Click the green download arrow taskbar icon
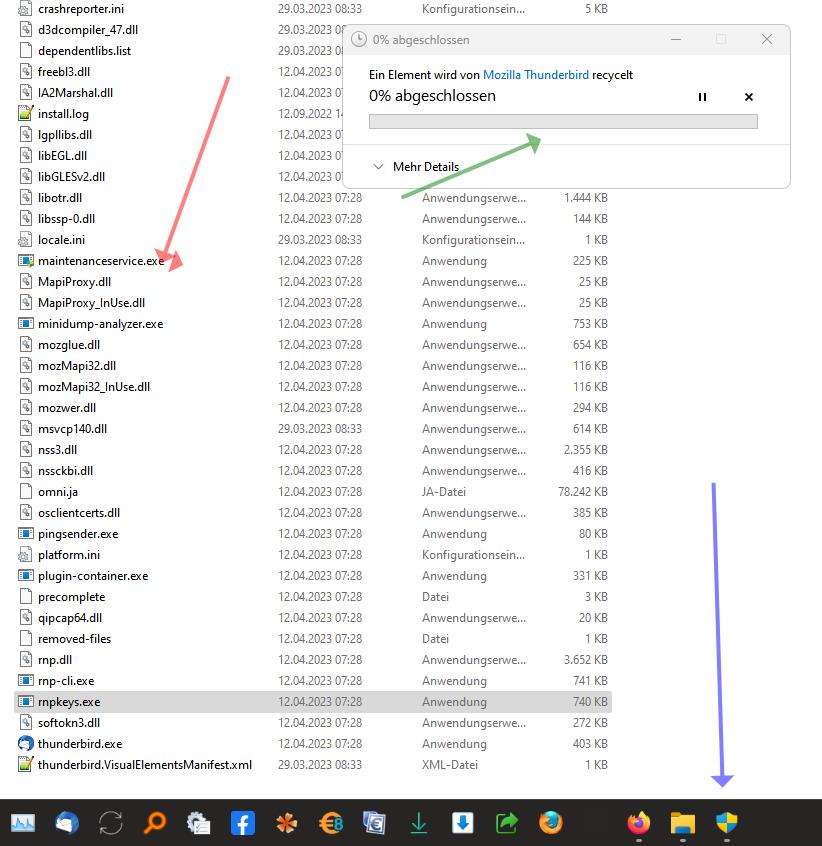822x846 pixels. point(419,823)
